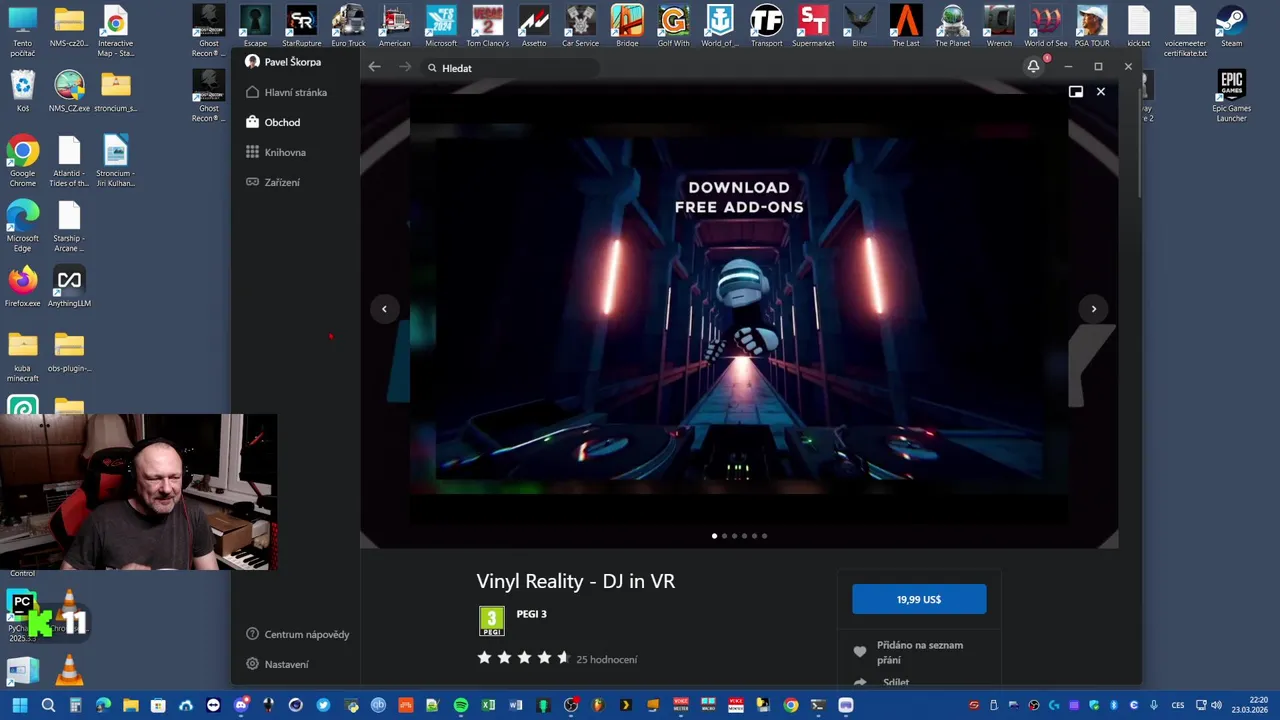This screenshot has width=1280, height=720.
Task: Open the notifications bell
Action: 1033,67
